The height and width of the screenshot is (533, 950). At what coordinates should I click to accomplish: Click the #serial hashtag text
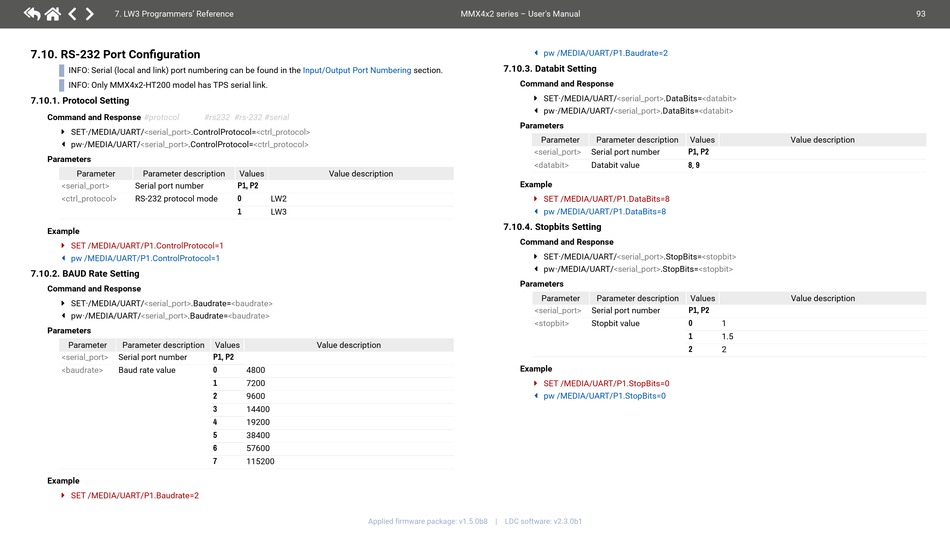click(277, 118)
